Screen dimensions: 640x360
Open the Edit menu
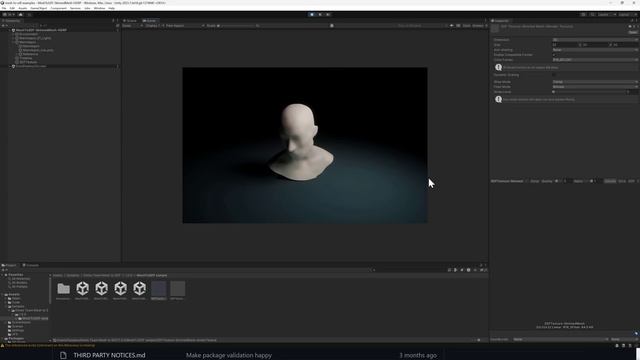tap(12, 8)
